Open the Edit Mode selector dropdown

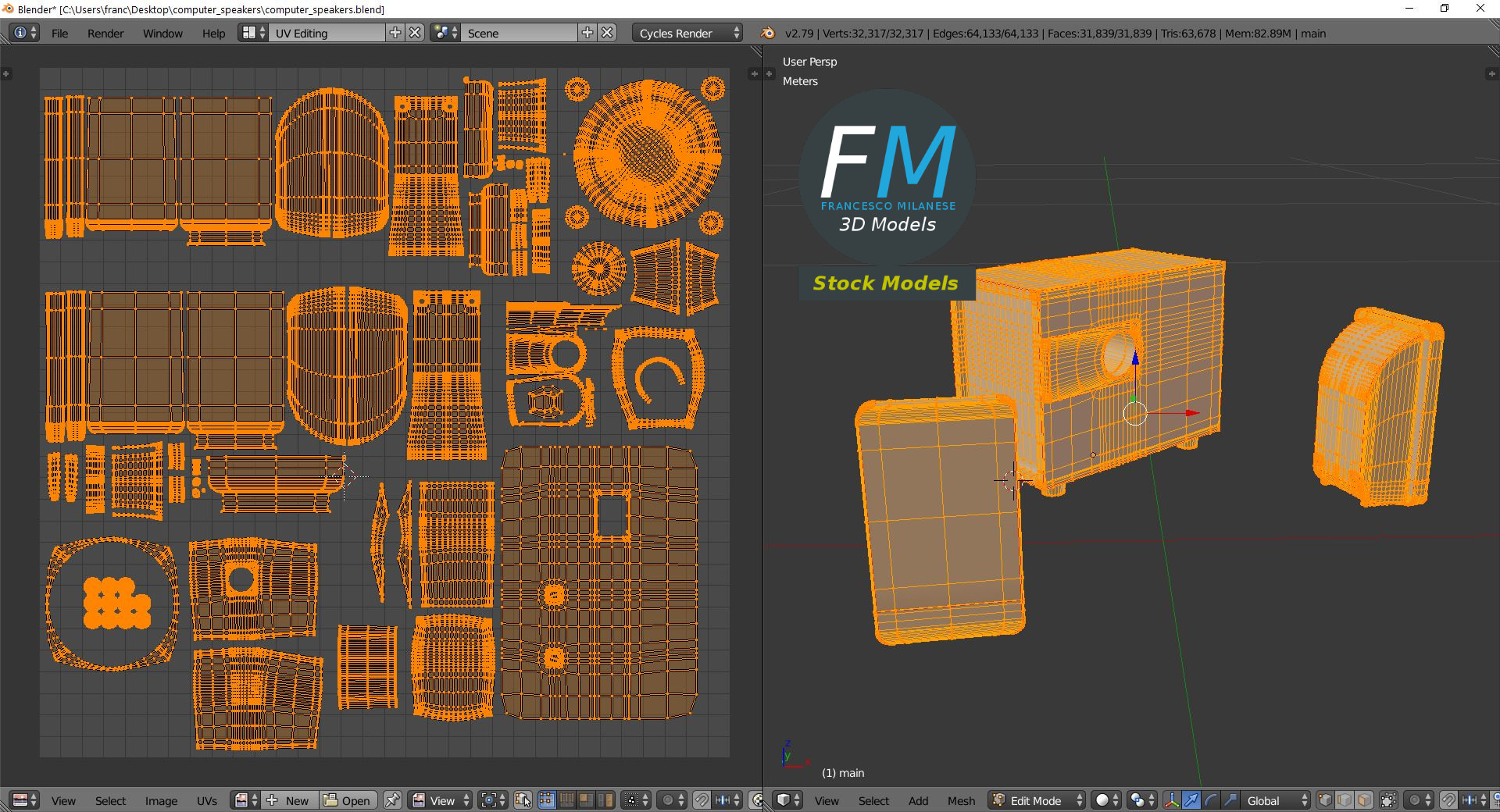[1037, 800]
